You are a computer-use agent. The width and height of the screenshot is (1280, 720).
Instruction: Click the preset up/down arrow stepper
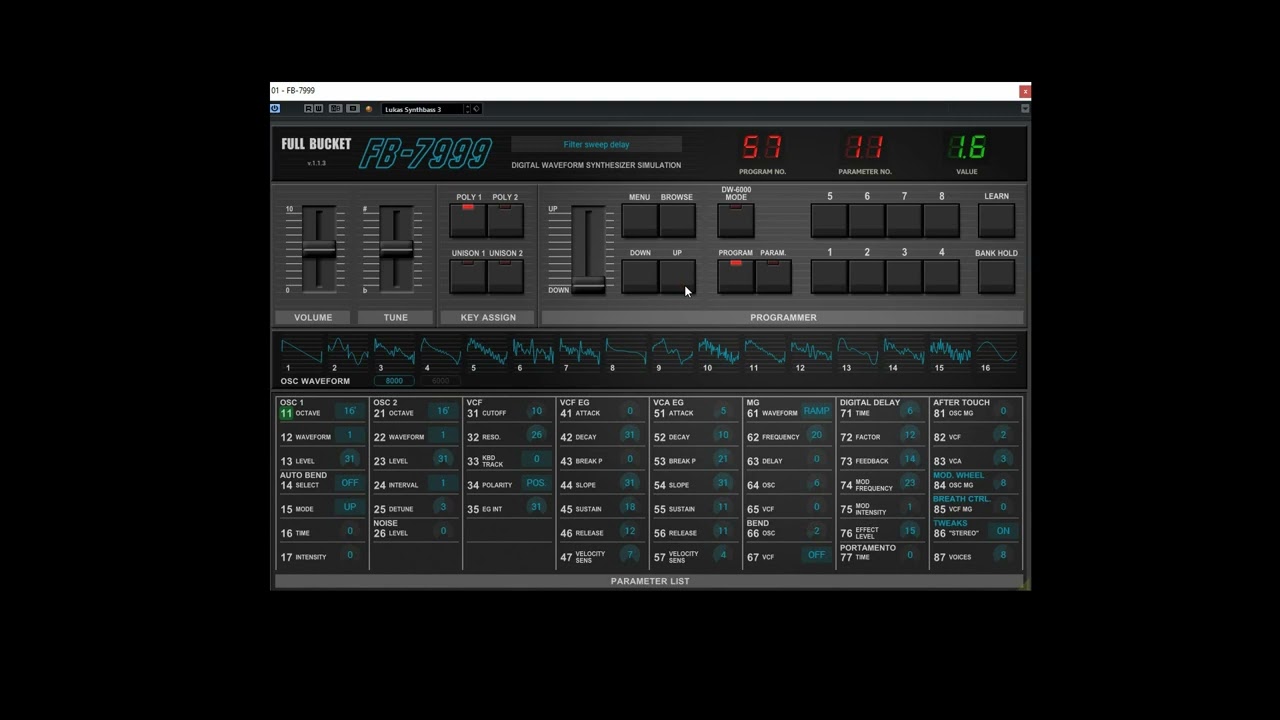467,108
